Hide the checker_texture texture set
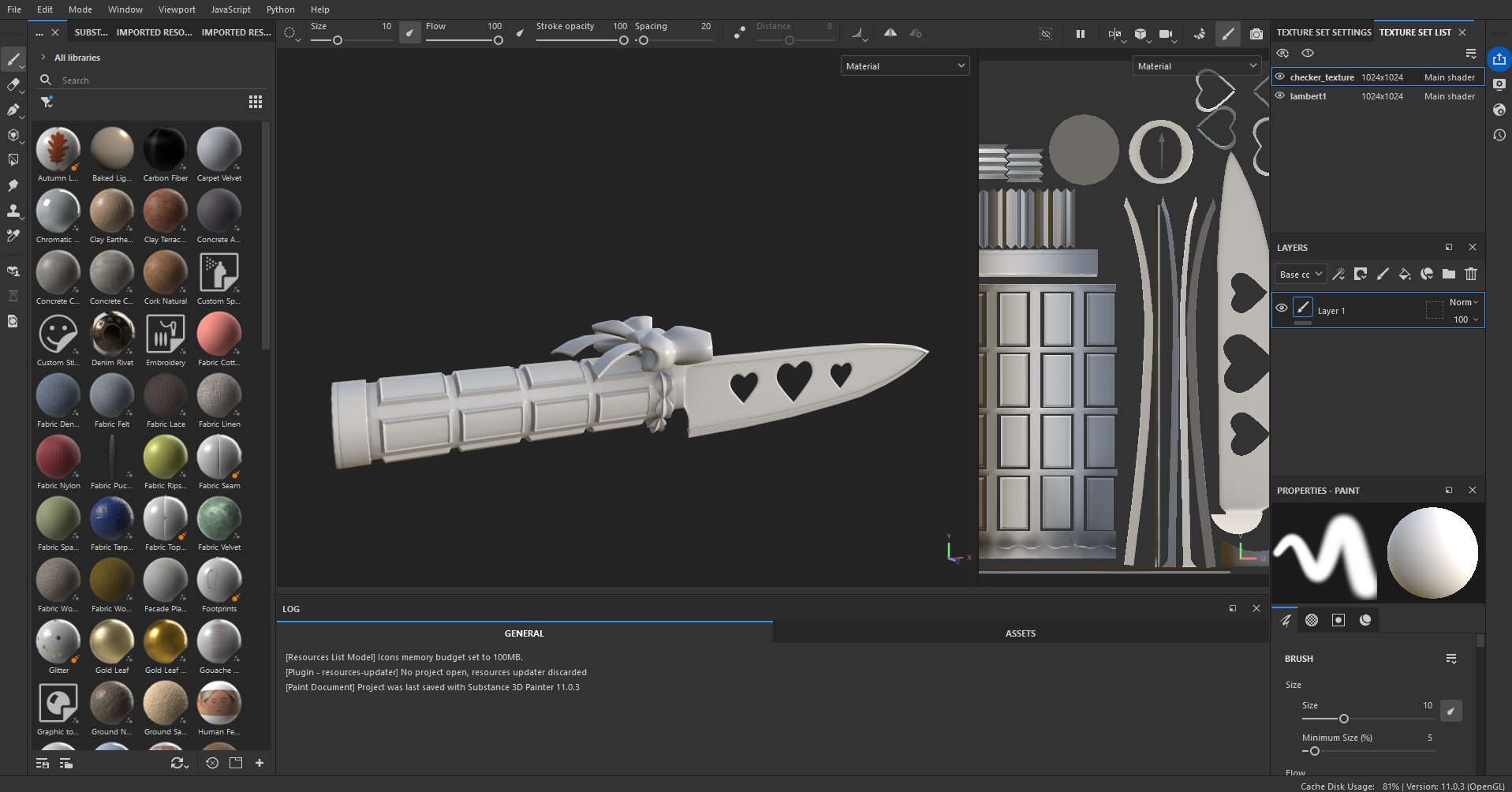The width and height of the screenshot is (1512, 792). click(1280, 77)
